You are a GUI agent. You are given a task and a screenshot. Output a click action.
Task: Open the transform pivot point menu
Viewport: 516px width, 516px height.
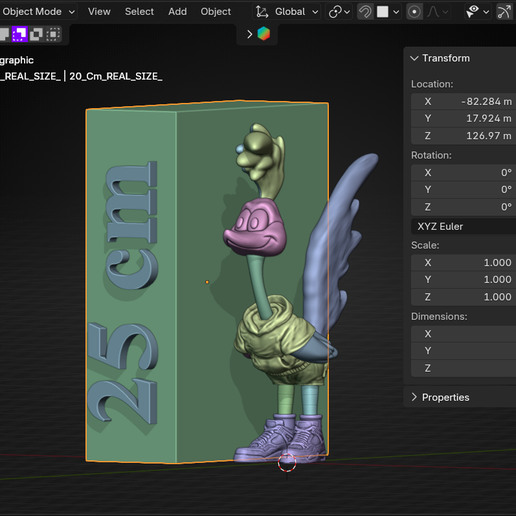[x=339, y=12]
